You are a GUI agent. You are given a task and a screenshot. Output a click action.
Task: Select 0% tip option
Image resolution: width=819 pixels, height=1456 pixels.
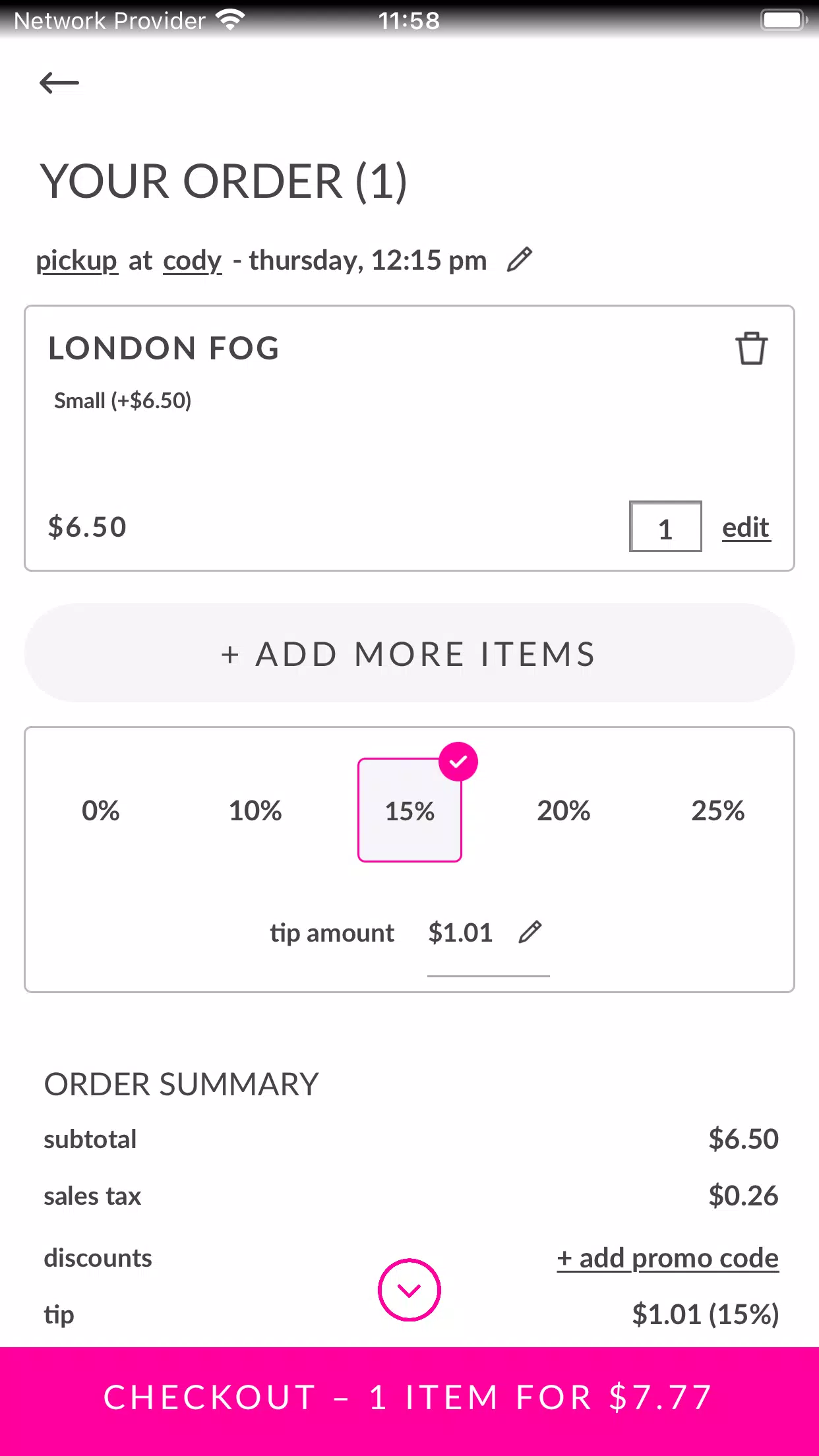pyautogui.click(x=101, y=810)
